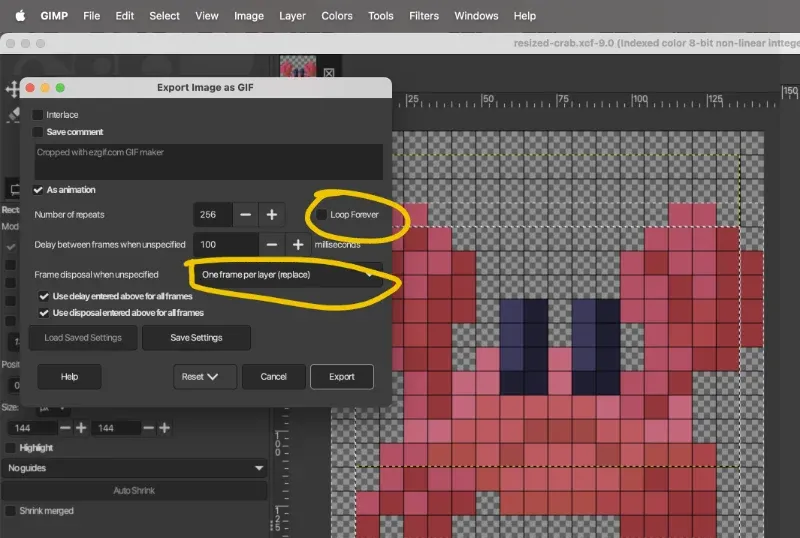Open the File menu

click(x=92, y=16)
